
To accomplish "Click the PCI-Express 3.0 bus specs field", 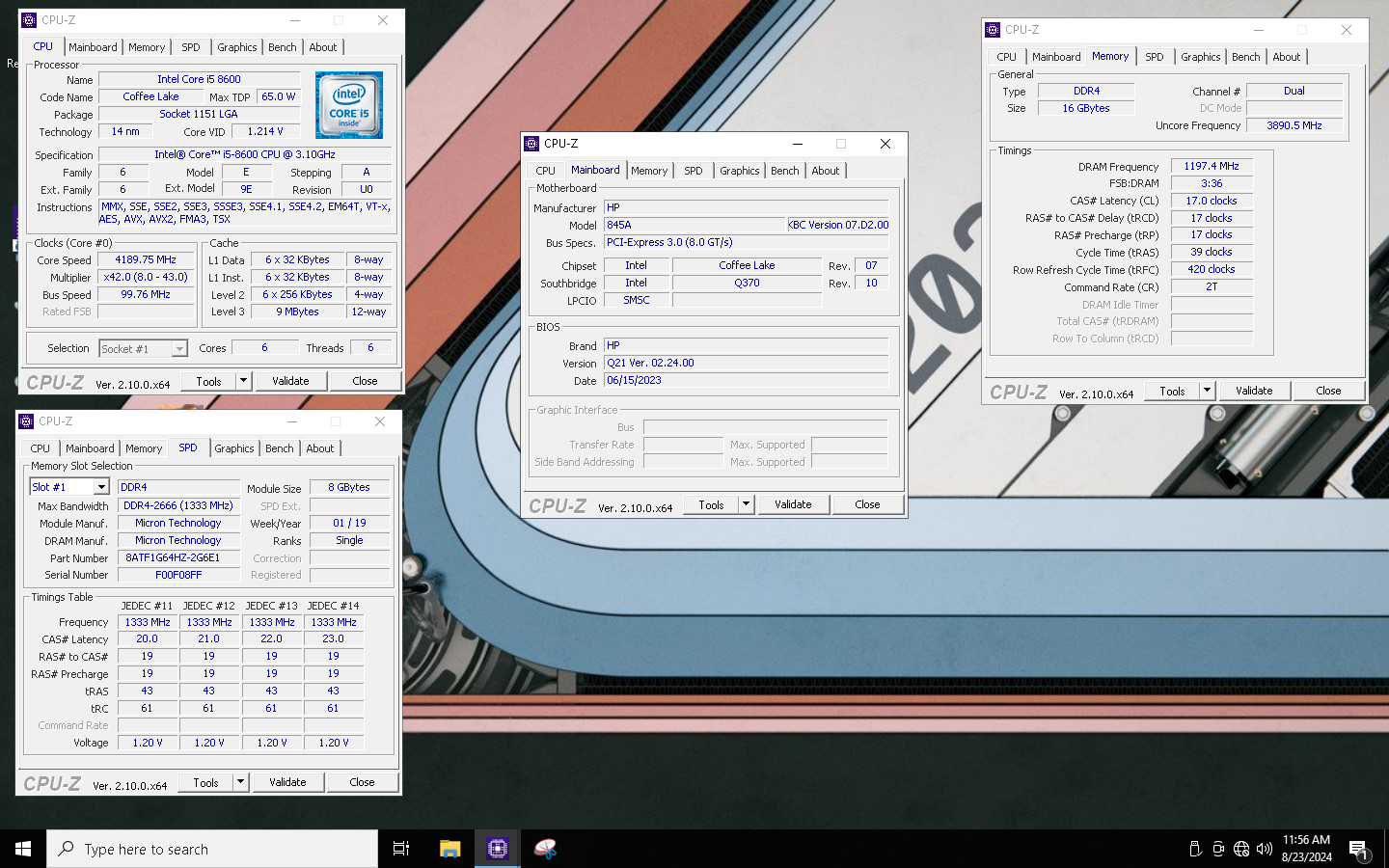I will click(746, 242).
